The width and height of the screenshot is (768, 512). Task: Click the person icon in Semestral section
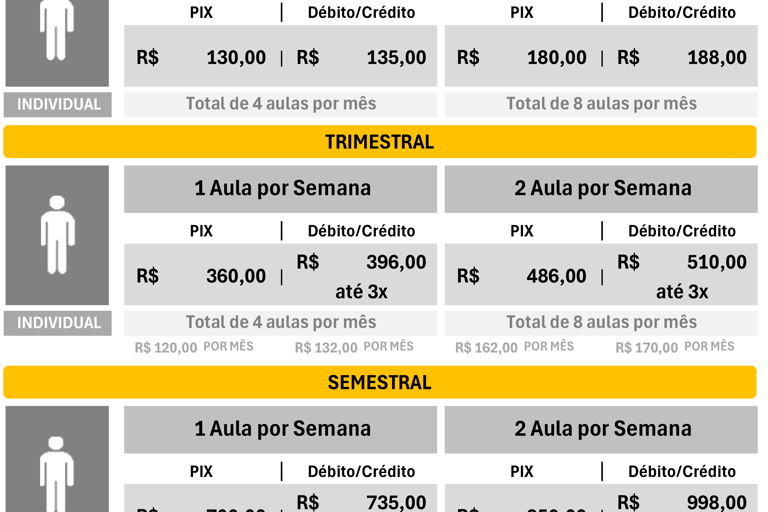(x=57, y=473)
